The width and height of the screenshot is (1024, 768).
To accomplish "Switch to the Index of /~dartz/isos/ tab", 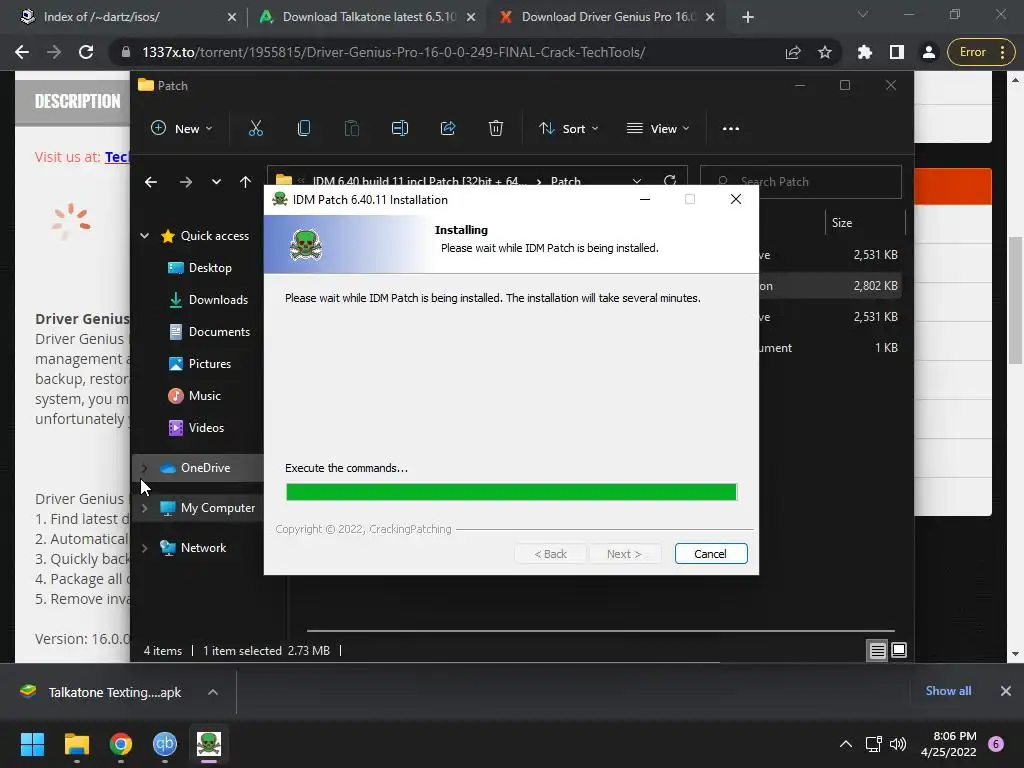I will click(129, 17).
